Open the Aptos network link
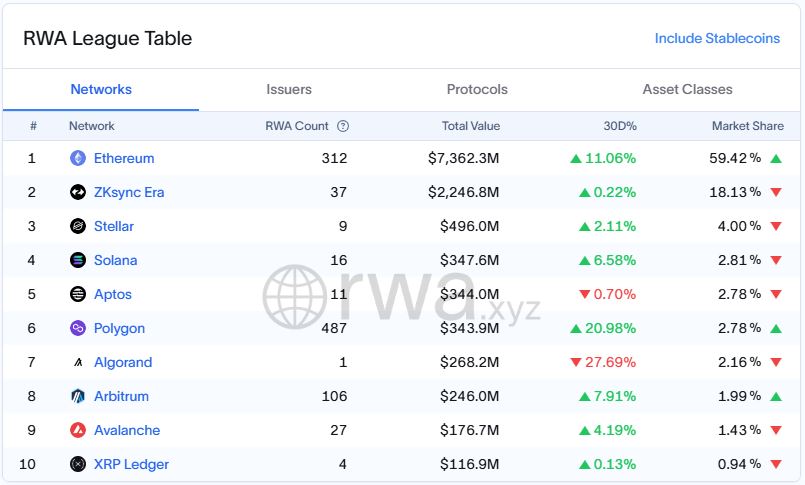The width and height of the screenshot is (805, 485). click(112, 294)
